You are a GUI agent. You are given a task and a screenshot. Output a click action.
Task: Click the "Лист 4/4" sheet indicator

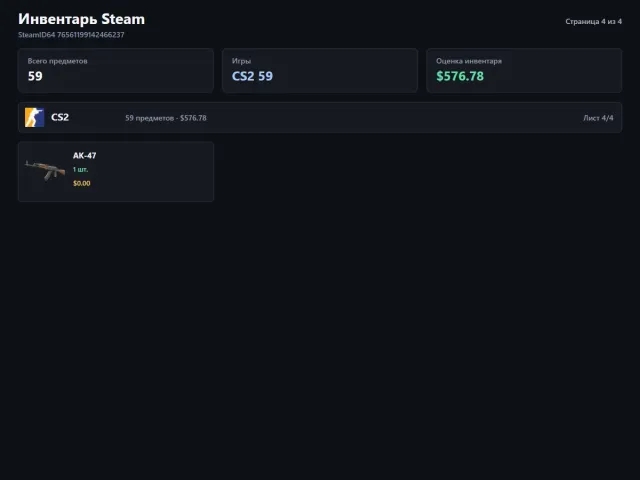click(x=598, y=118)
